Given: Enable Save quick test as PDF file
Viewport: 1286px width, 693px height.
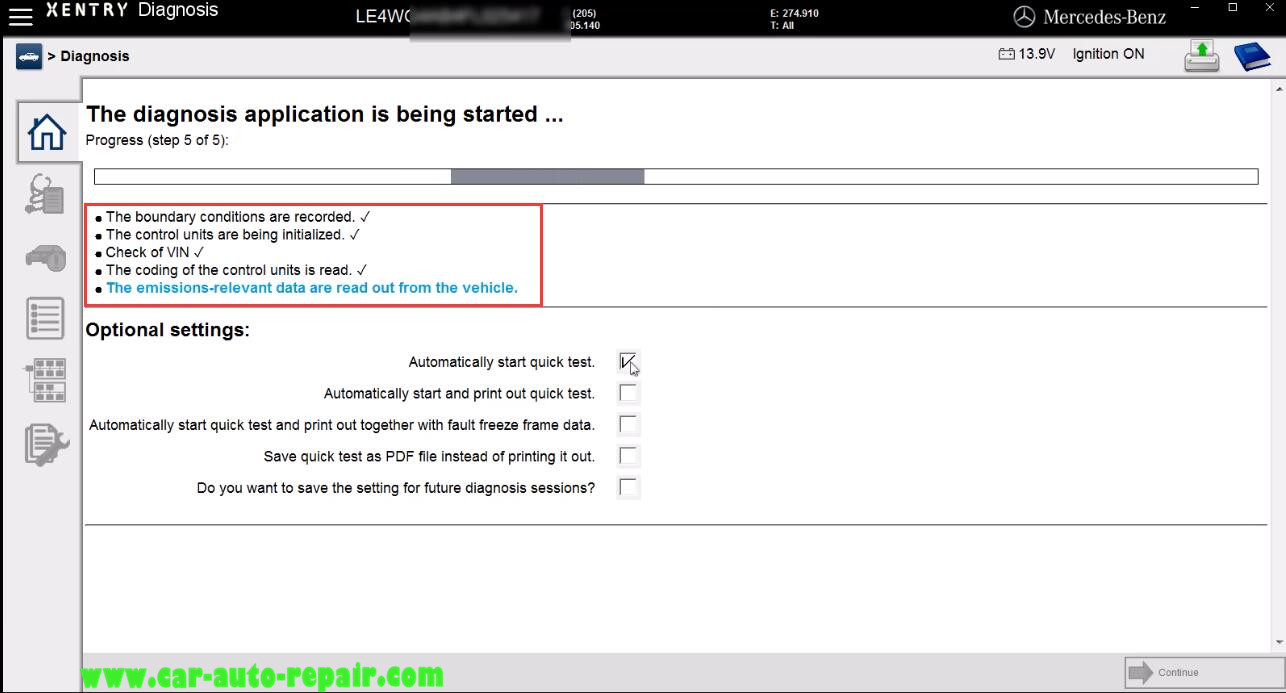Looking at the screenshot, I should pos(628,456).
